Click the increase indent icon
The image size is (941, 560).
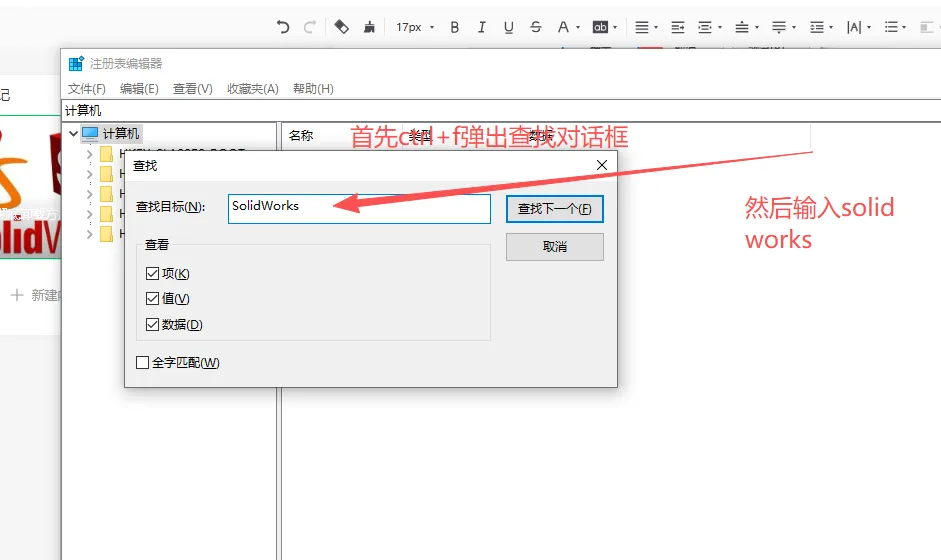point(678,27)
